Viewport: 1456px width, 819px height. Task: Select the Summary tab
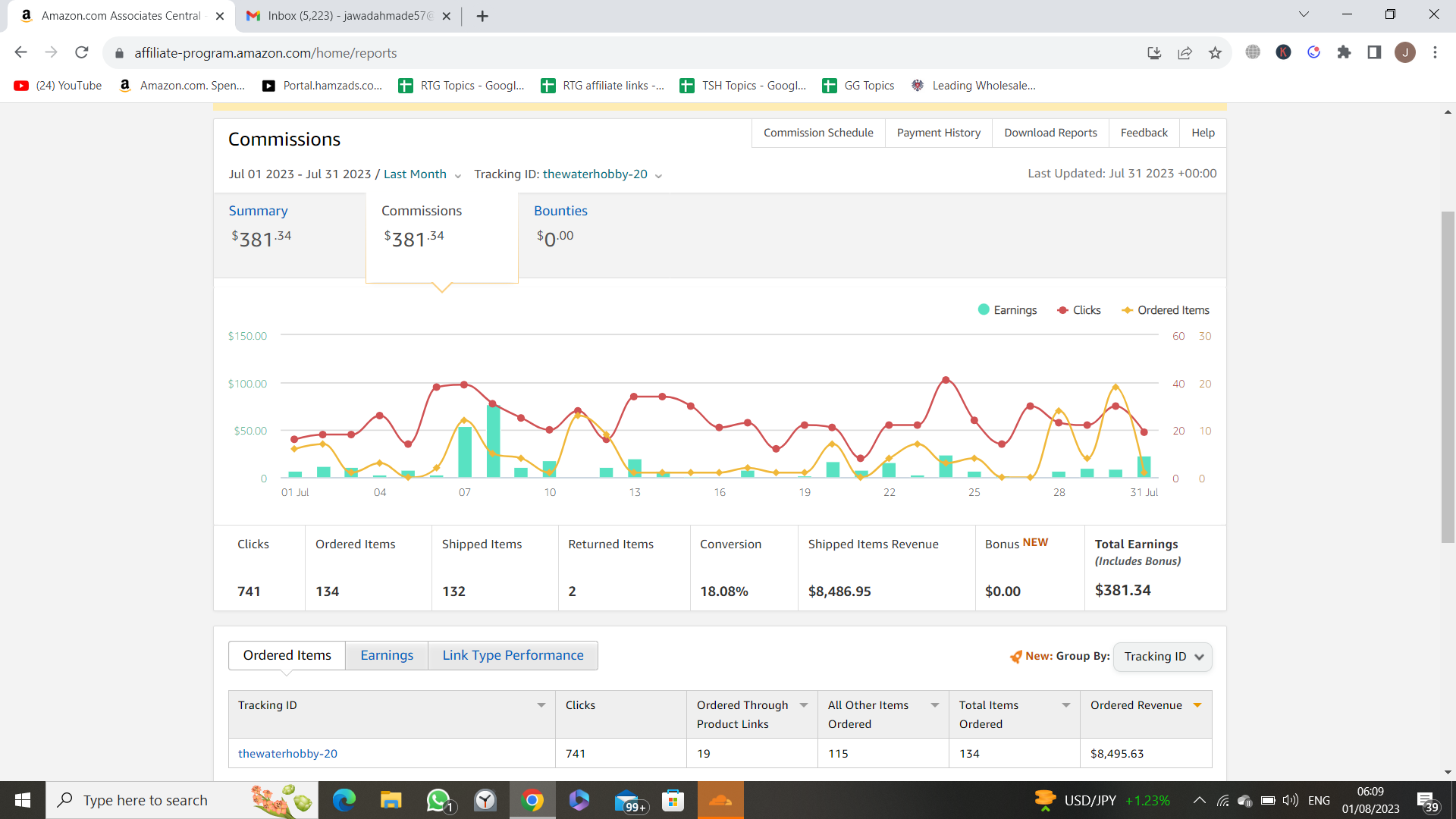click(290, 235)
